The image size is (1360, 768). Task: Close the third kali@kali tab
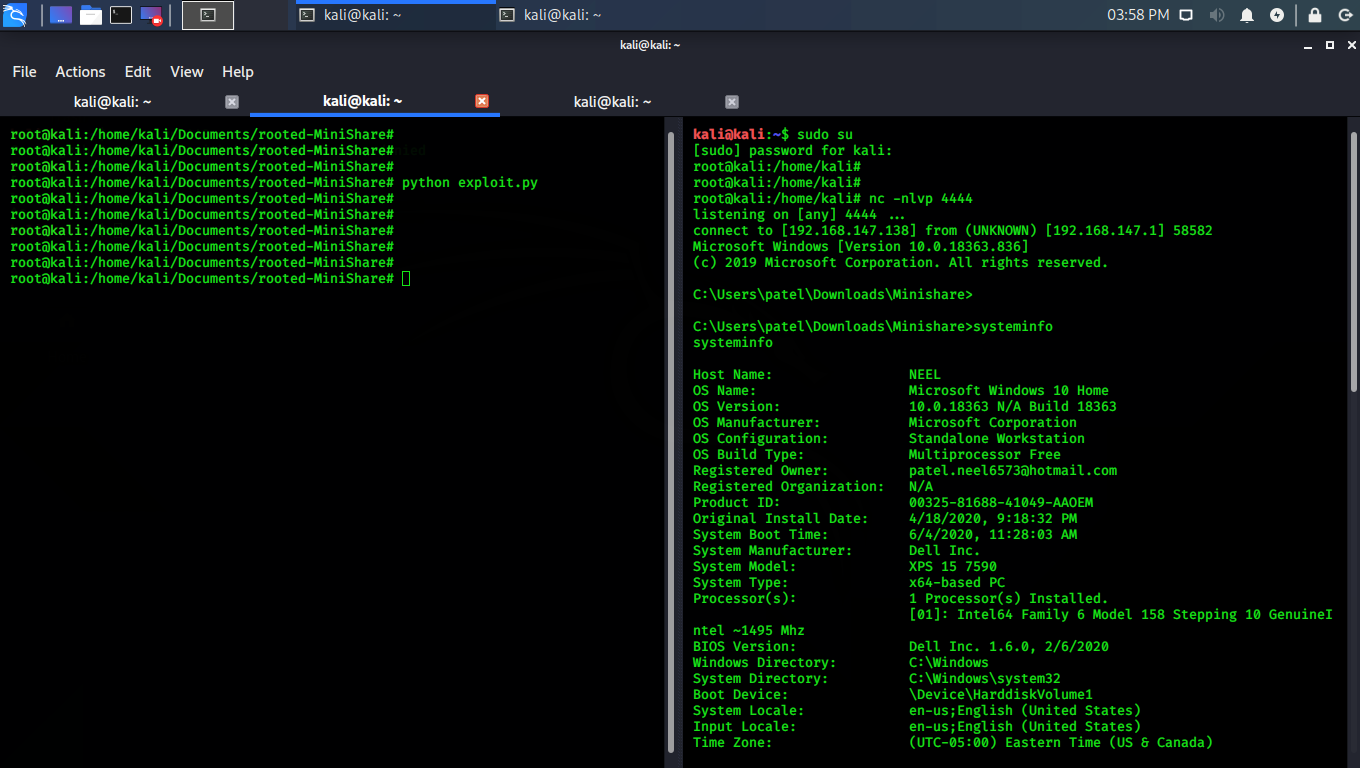tap(732, 102)
